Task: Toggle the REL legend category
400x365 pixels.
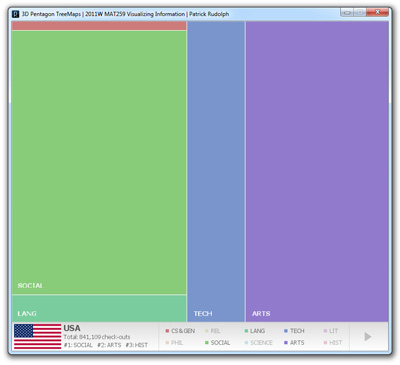Action: (212, 331)
